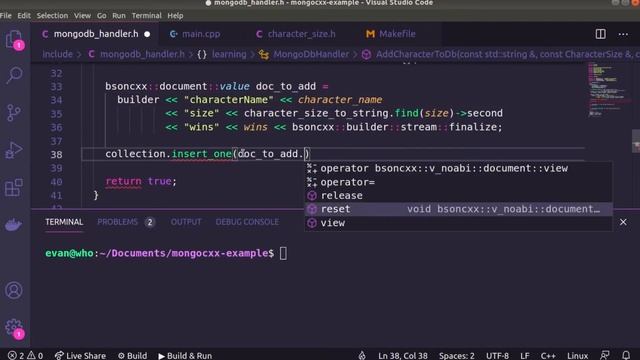Open the Selection menu
Viewport: 640px width, 360px height.
[x=52, y=16]
